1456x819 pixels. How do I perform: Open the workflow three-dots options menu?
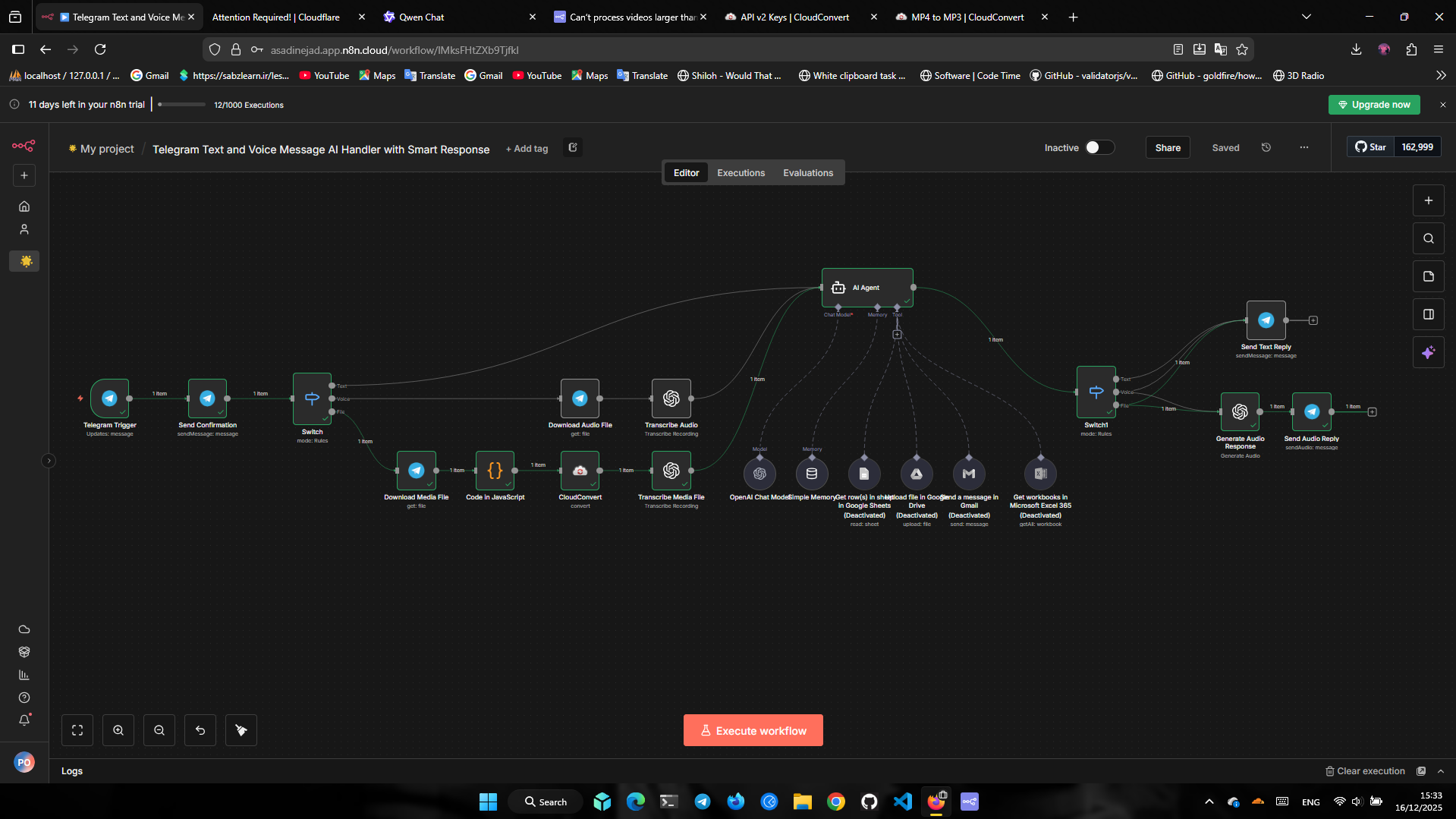[1304, 148]
